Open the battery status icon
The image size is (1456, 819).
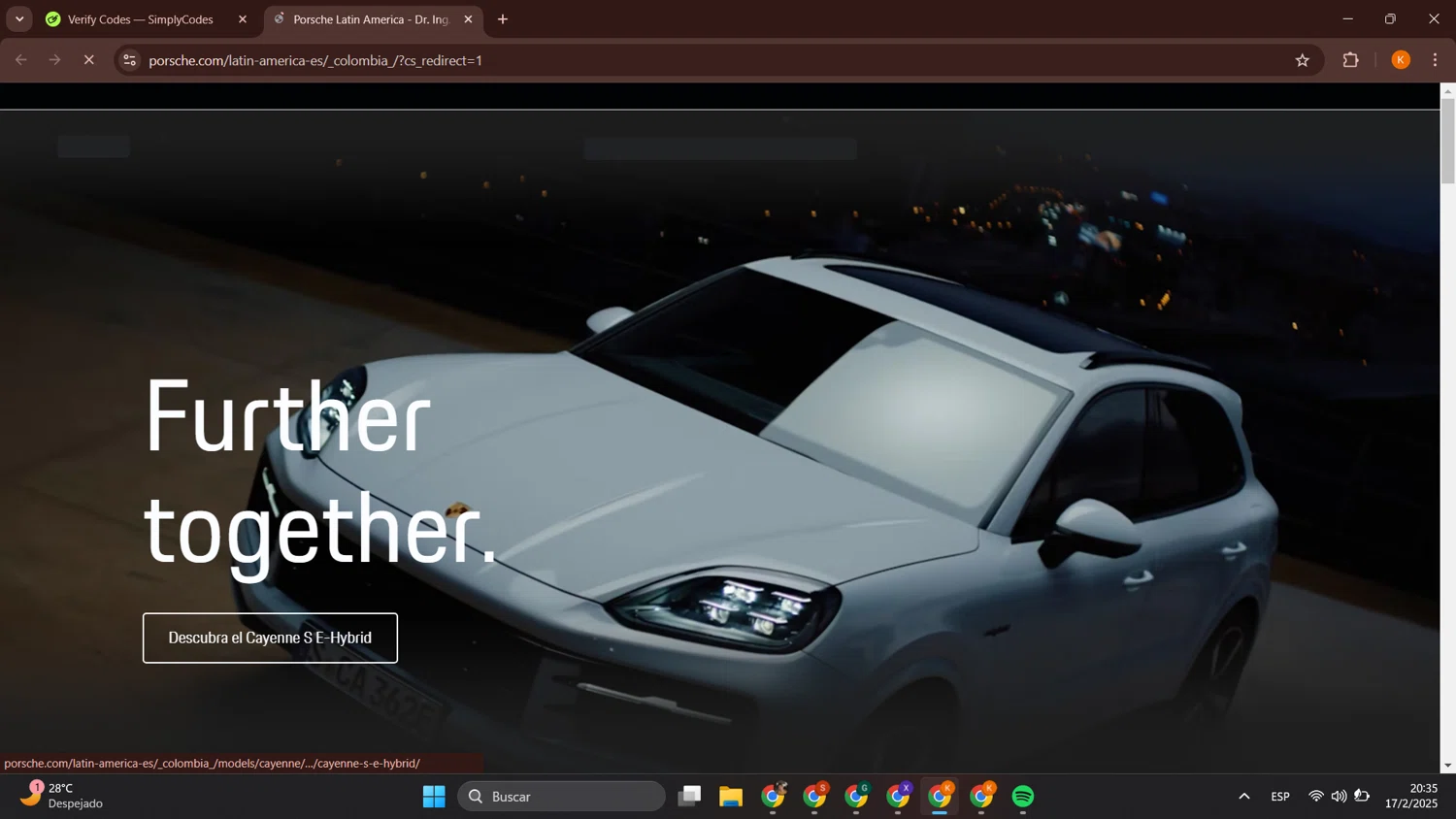point(1362,797)
